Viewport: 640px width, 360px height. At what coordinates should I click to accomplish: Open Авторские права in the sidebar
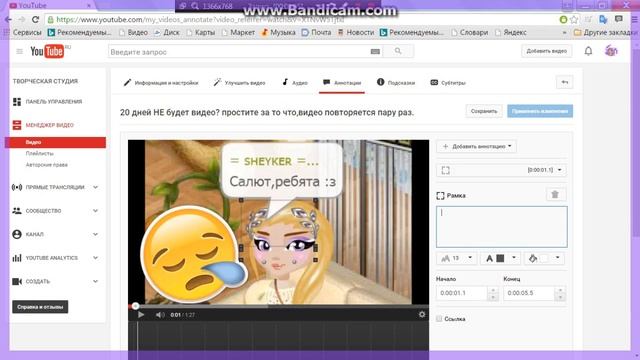coord(47,165)
